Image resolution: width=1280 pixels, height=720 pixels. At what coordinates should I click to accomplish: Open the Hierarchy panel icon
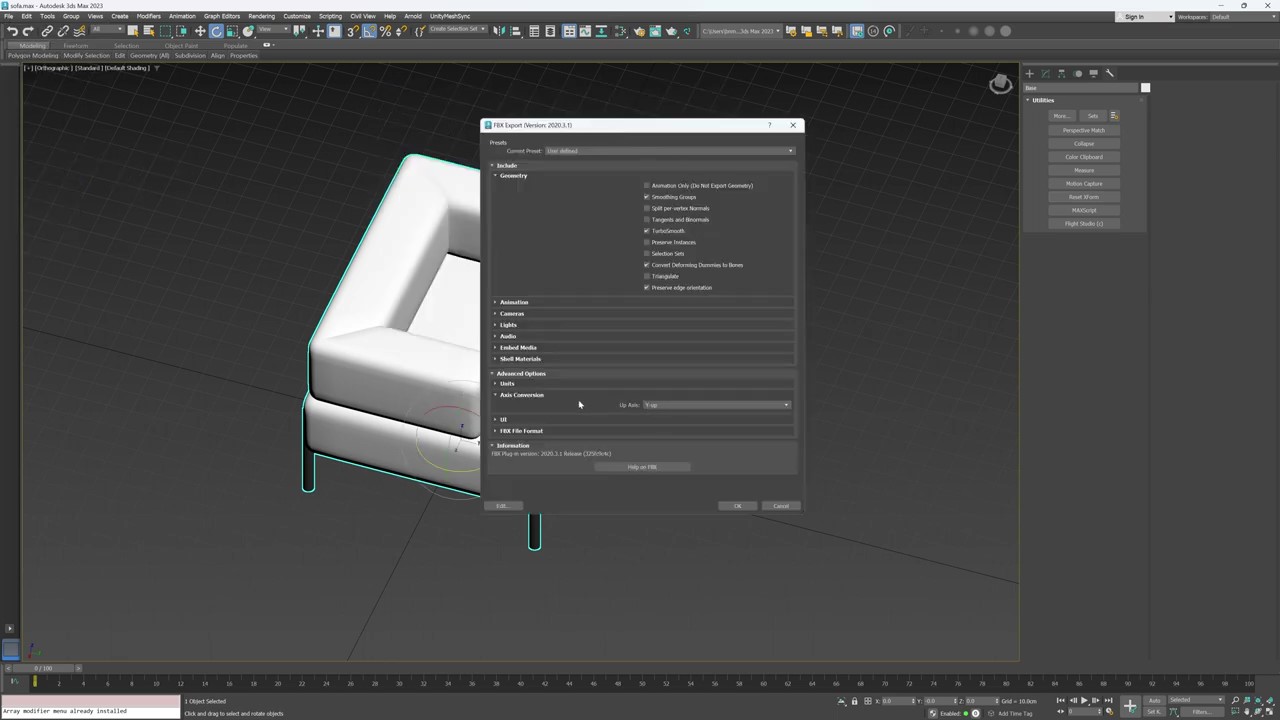click(1062, 73)
